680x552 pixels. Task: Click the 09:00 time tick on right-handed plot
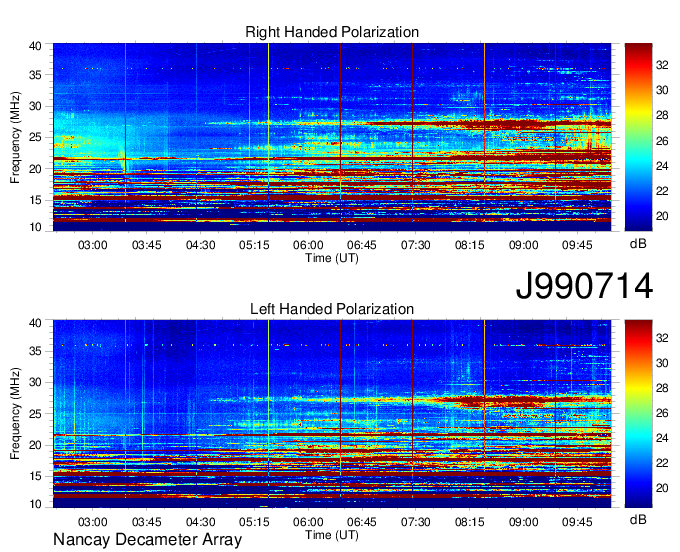point(523,245)
